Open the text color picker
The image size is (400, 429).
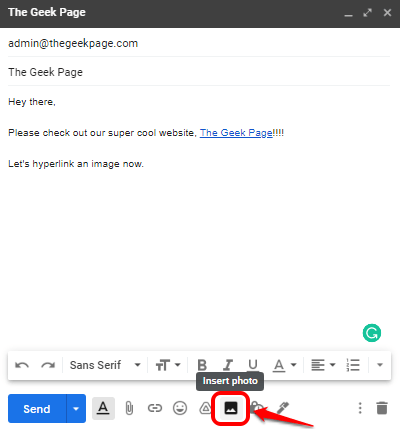pos(284,365)
